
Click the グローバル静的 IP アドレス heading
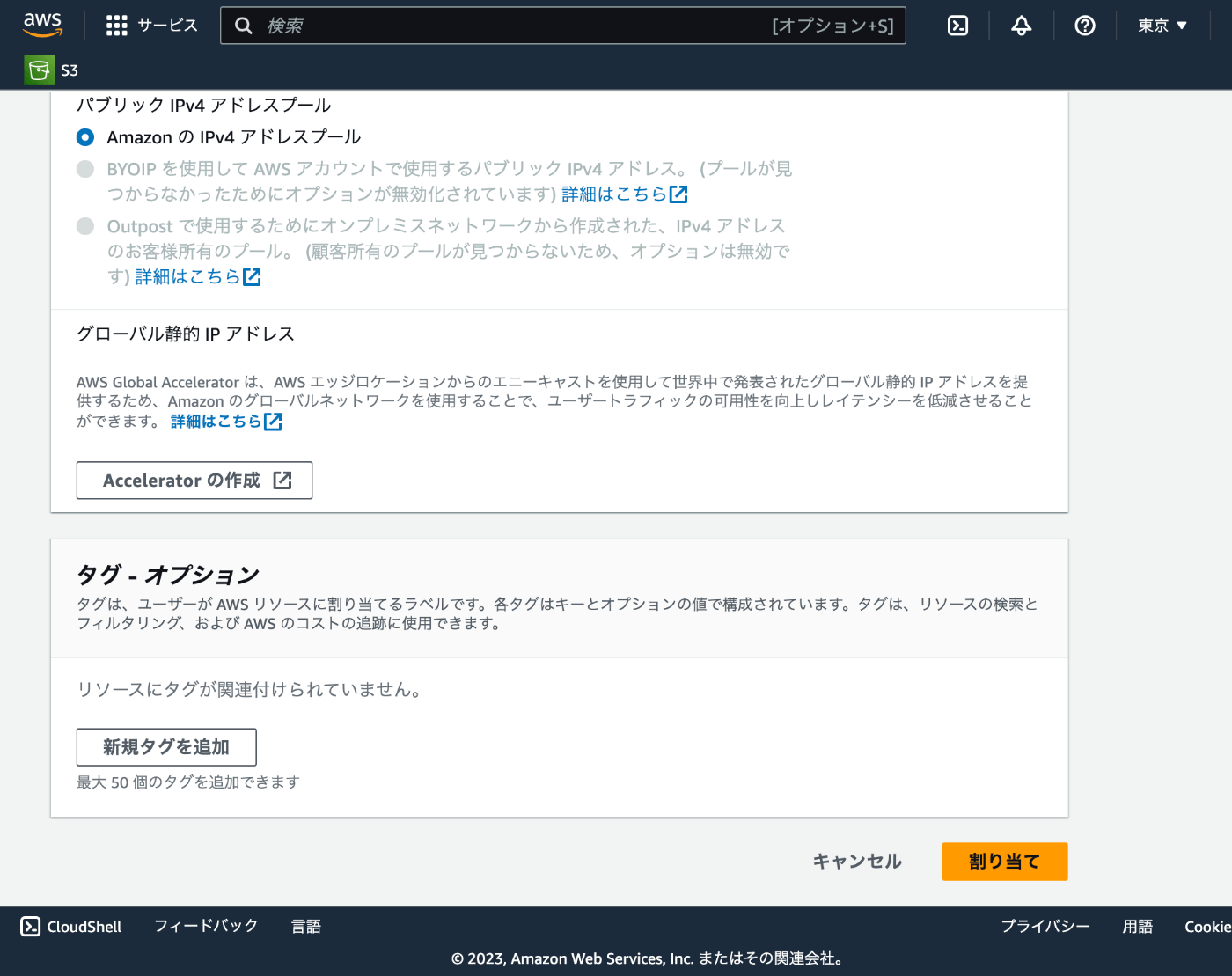click(186, 334)
